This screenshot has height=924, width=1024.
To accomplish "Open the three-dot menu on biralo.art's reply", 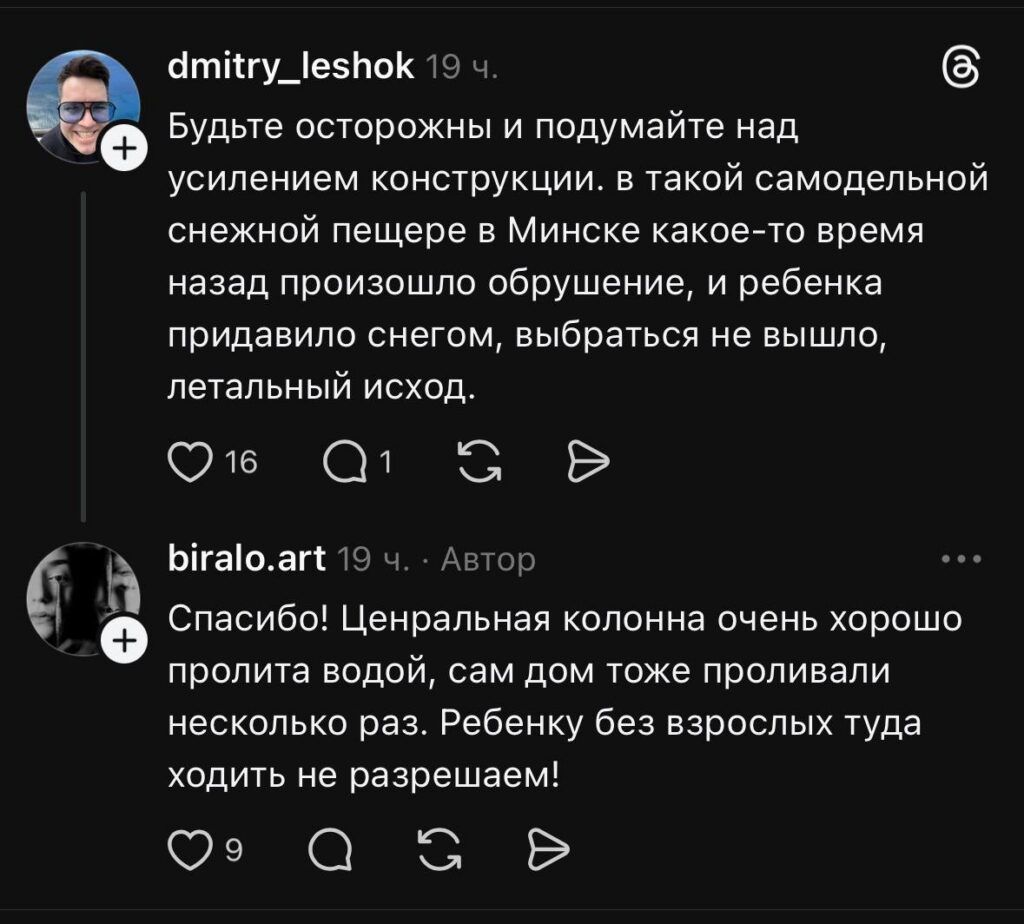I will tap(962, 559).
